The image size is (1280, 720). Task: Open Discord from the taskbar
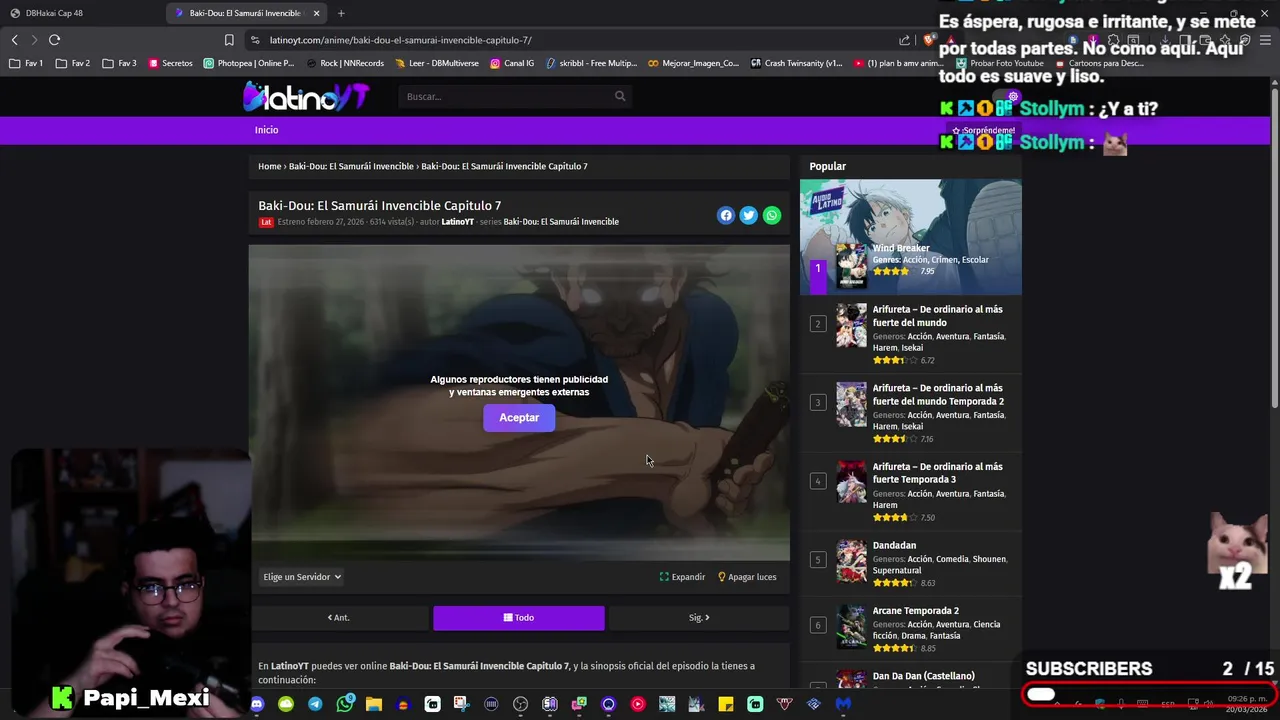(x=257, y=704)
